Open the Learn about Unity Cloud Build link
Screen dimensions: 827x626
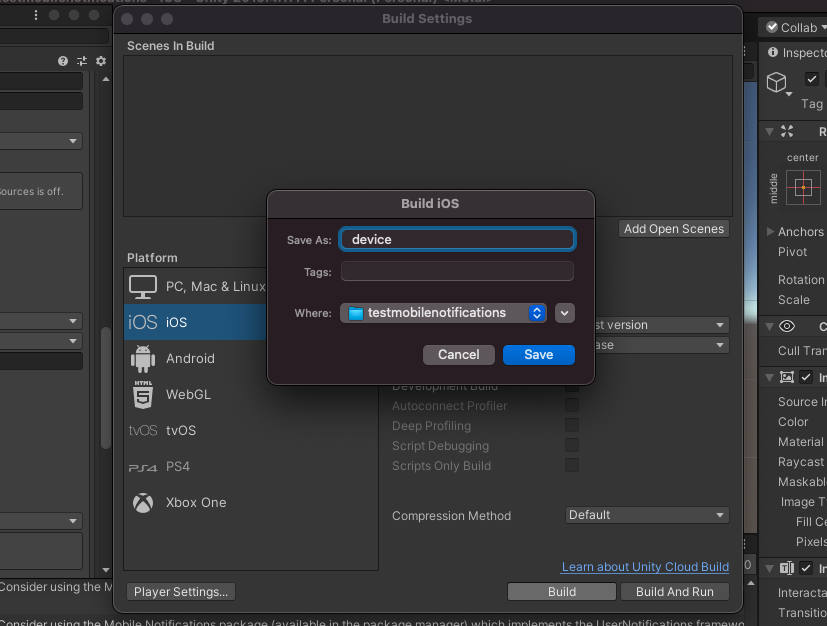[x=645, y=567]
